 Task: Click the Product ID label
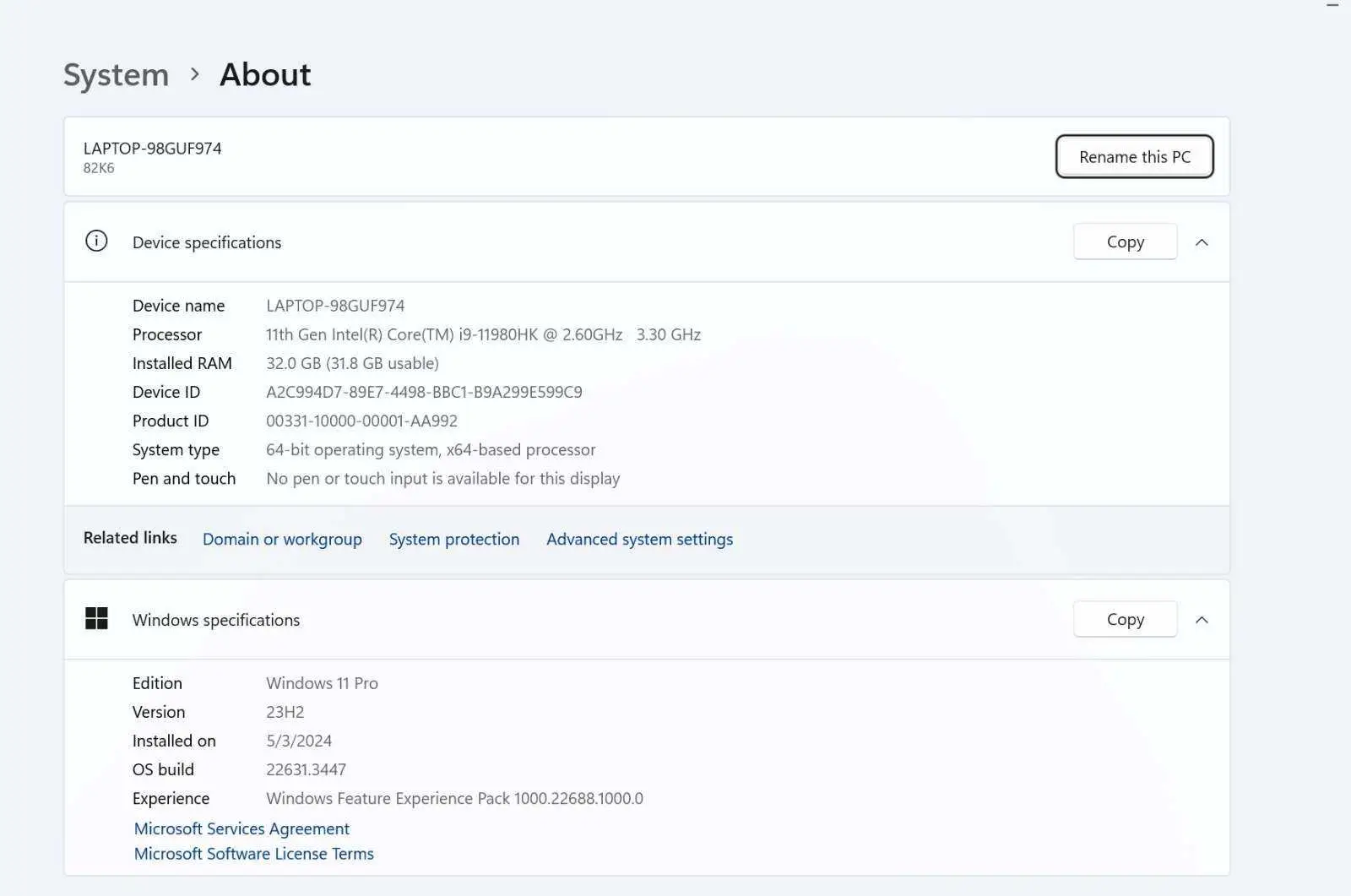(171, 421)
